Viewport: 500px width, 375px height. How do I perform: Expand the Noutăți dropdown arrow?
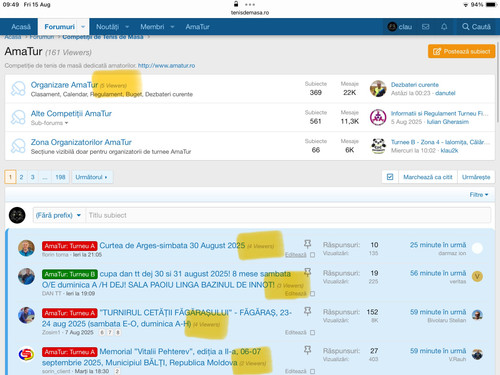pyautogui.click(x=127, y=27)
